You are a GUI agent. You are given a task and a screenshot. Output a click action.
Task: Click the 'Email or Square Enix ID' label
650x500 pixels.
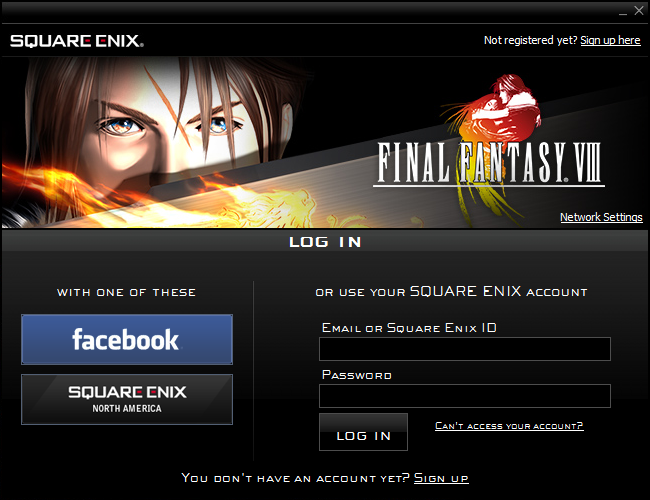click(409, 328)
